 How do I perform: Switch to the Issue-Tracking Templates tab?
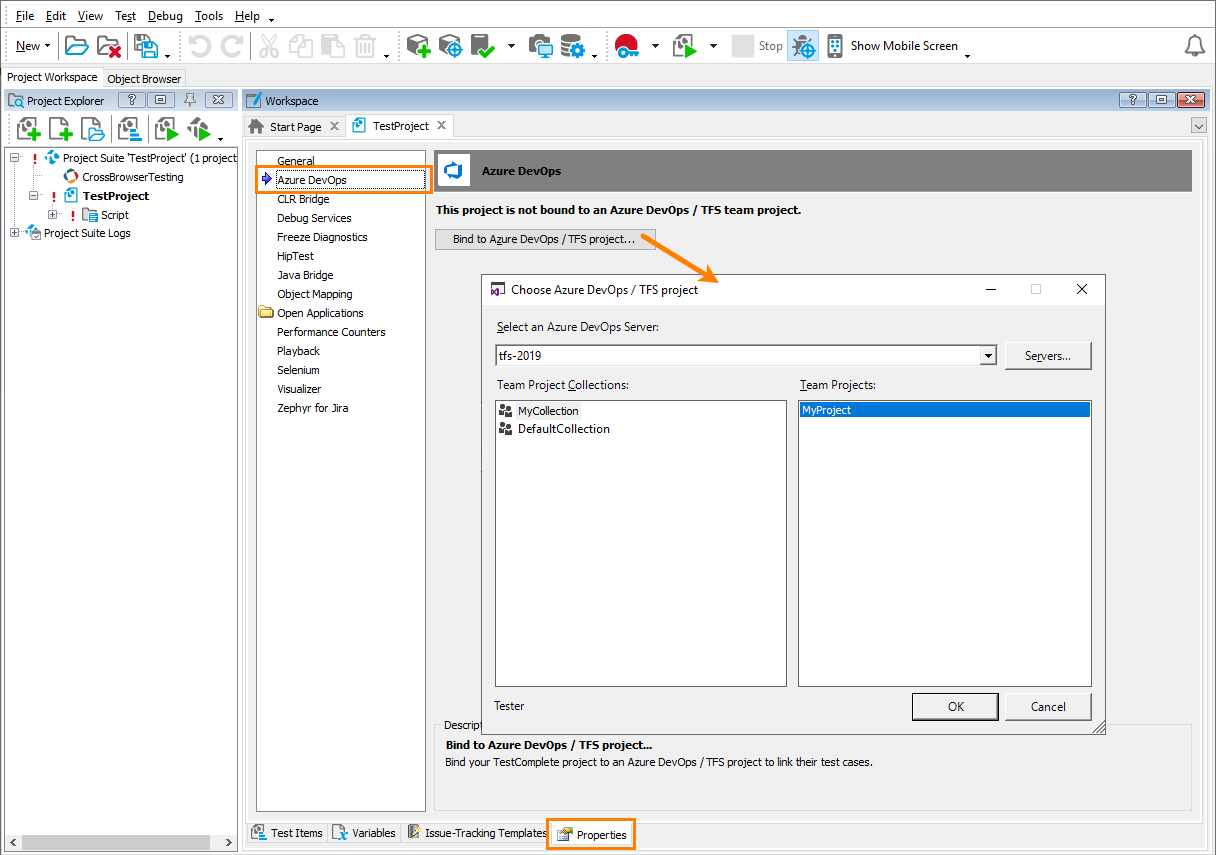tap(476, 833)
